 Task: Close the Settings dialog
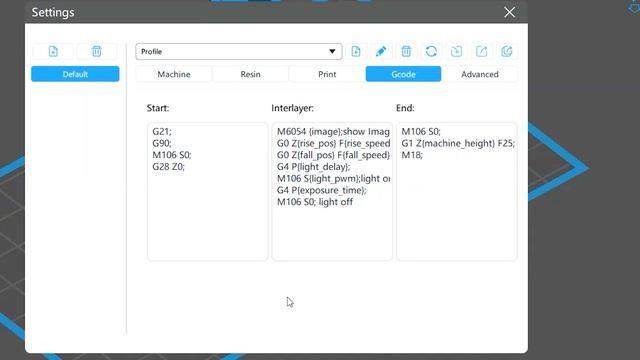pyautogui.click(x=509, y=12)
